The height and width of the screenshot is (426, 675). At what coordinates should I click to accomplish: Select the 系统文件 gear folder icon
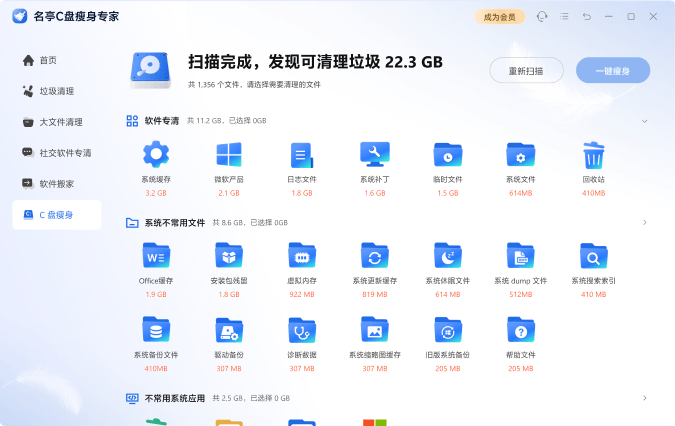click(521, 154)
